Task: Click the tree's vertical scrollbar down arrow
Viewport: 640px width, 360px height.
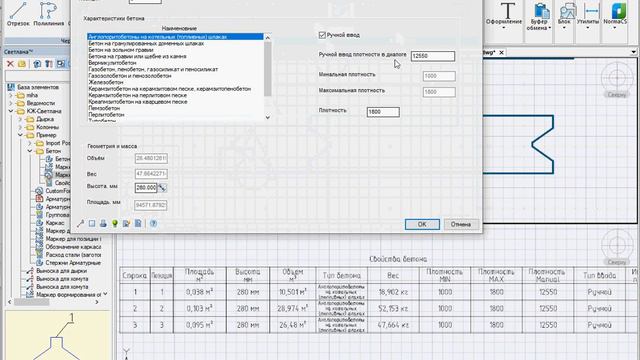Action: [106, 294]
